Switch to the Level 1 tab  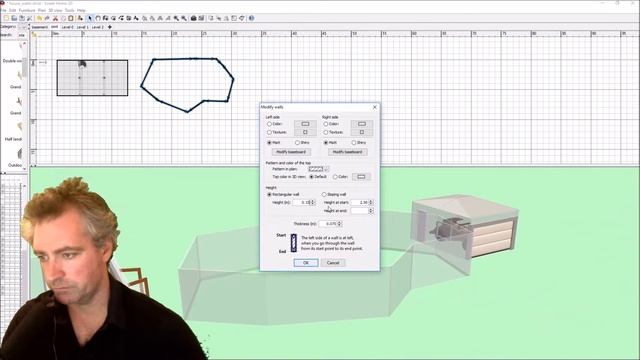tap(82, 27)
